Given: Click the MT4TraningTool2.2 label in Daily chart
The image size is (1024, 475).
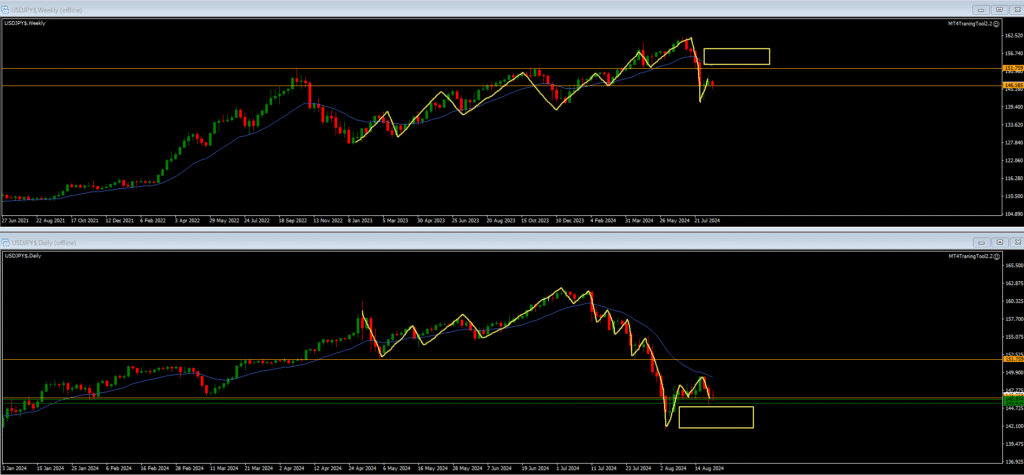Looking at the screenshot, I should pos(970,257).
